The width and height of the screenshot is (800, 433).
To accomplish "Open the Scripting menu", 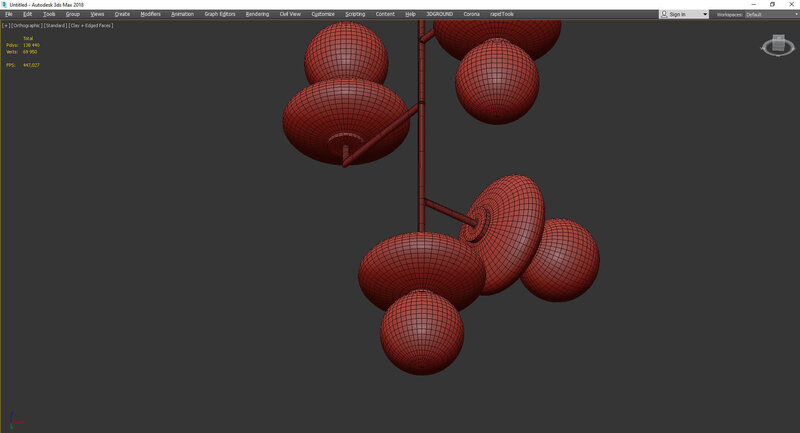I will click(x=355, y=14).
